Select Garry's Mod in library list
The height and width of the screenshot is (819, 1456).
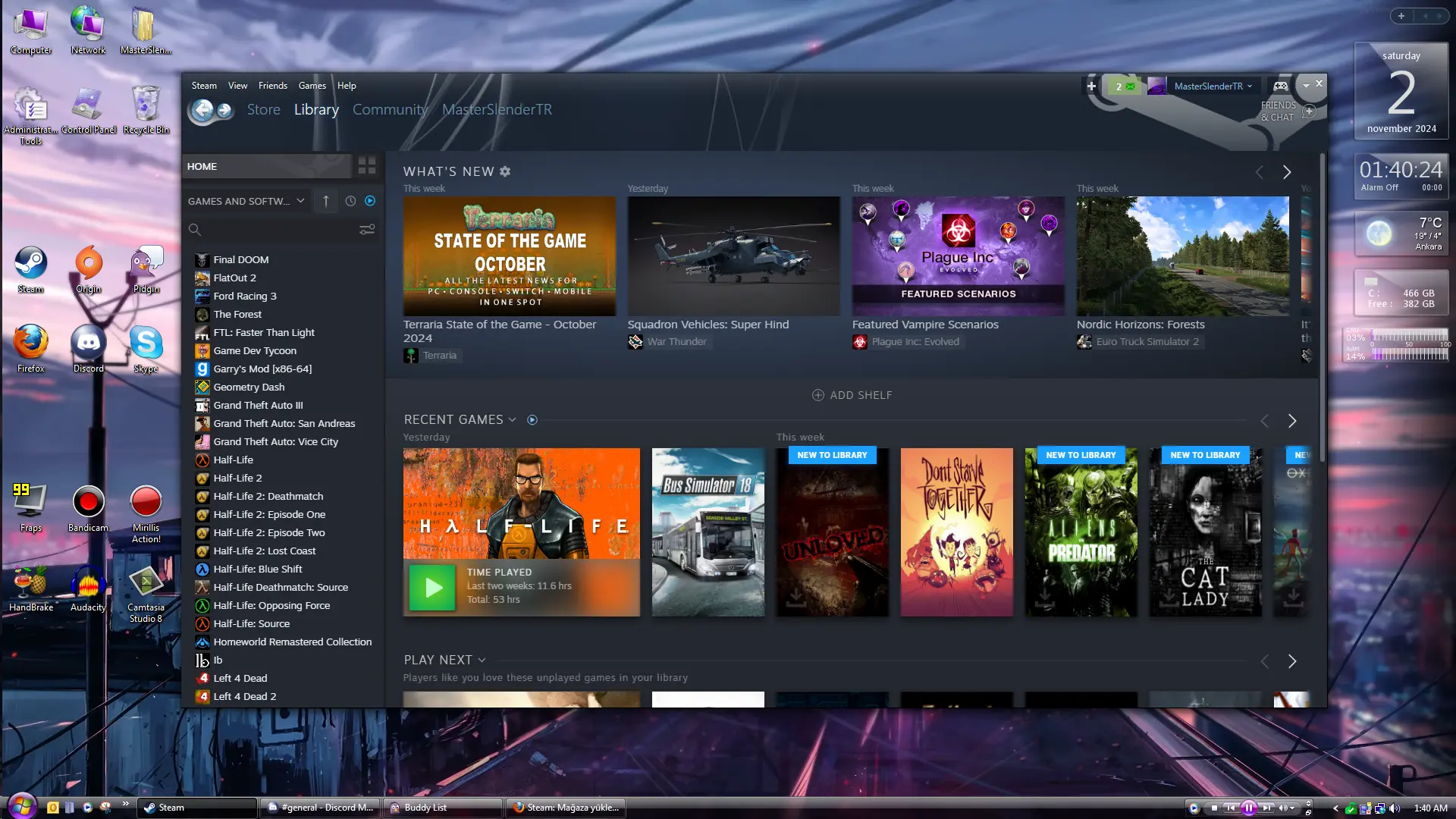262,369
